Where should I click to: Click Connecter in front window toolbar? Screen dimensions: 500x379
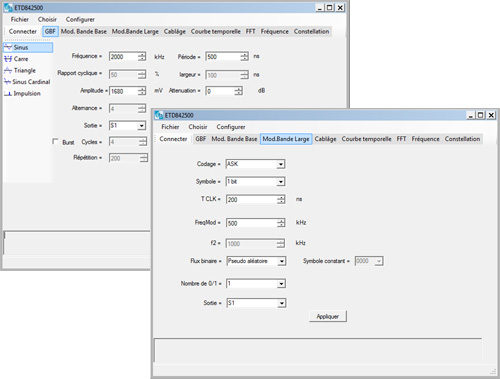pyautogui.click(x=173, y=139)
